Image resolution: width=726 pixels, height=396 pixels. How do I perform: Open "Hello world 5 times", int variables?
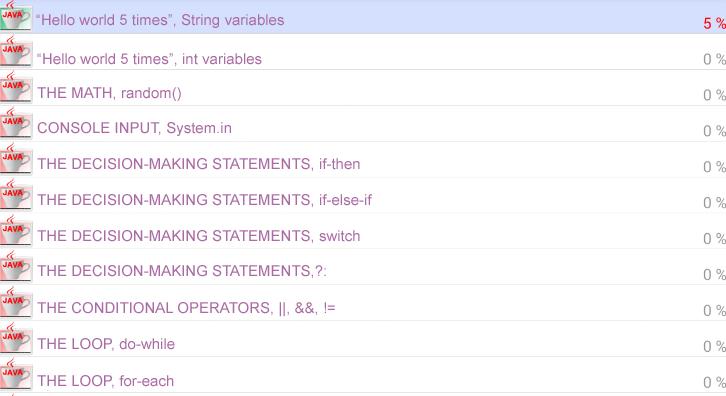click(149, 59)
